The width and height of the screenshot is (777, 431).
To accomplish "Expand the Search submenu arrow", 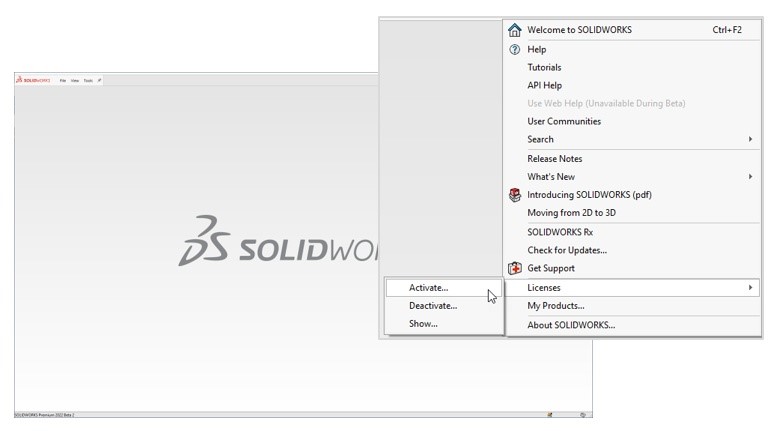I will point(750,139).
